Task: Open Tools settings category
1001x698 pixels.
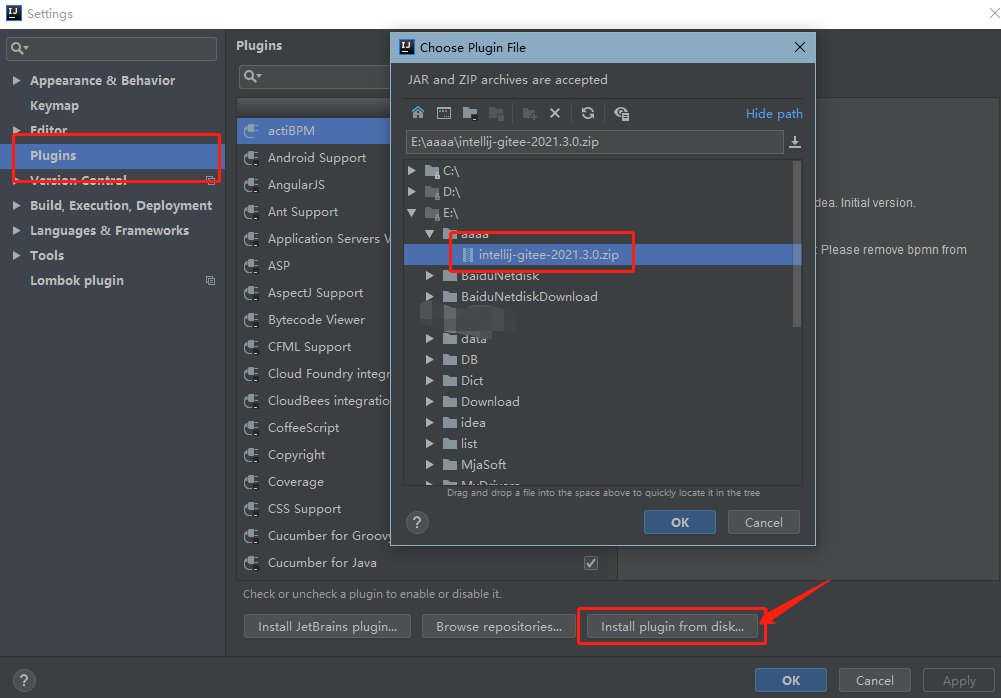Action: 47,255
